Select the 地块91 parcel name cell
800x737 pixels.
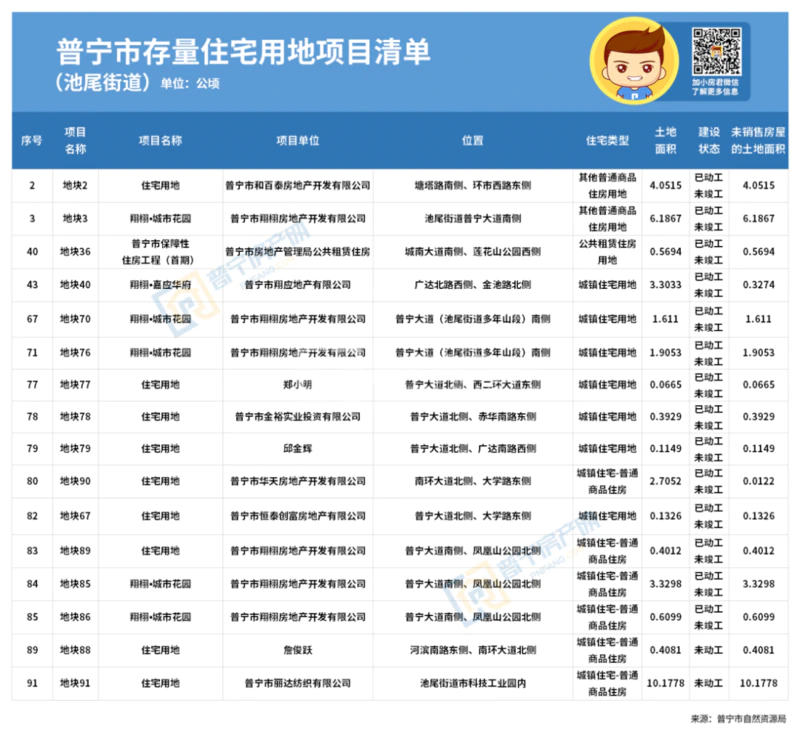pyautogui.click(x=75, y=683)
